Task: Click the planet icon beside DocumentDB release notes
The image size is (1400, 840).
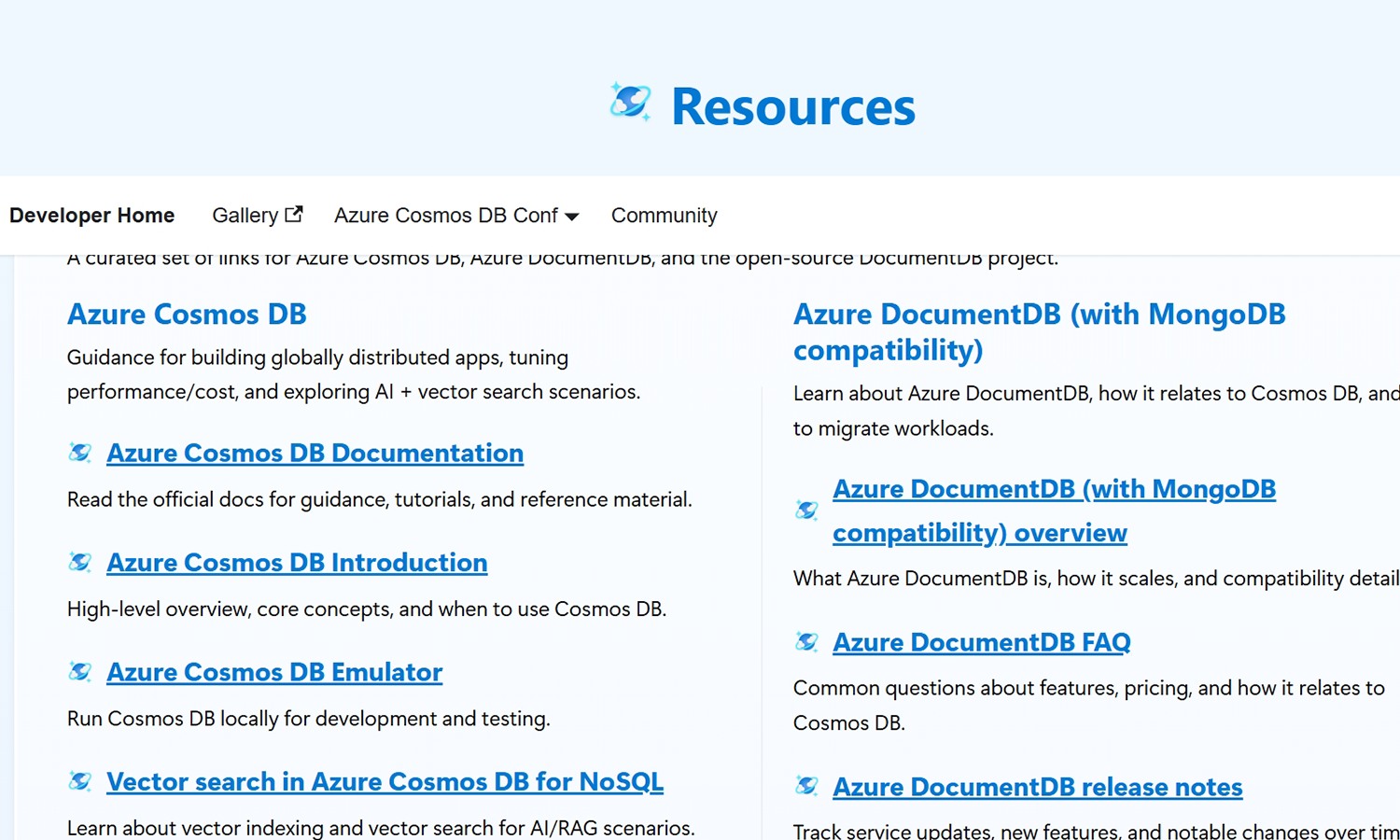Action: click(x=806, y=787)
